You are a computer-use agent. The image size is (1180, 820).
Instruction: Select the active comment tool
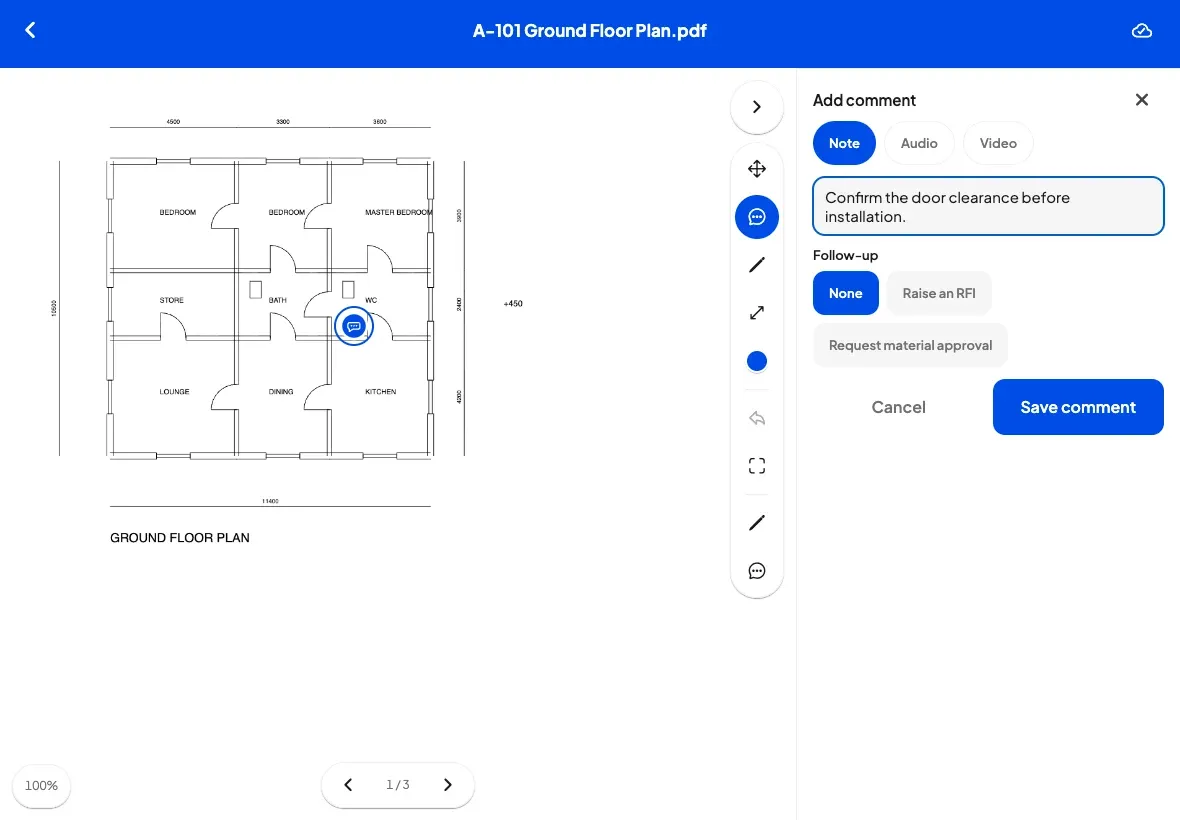click(757, 217)
